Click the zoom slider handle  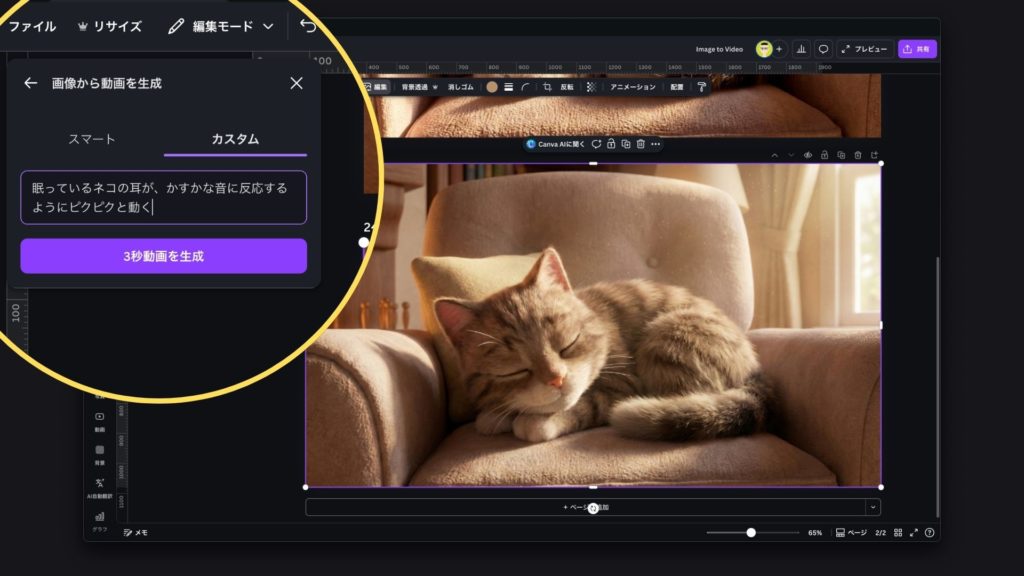pos(751,533)
